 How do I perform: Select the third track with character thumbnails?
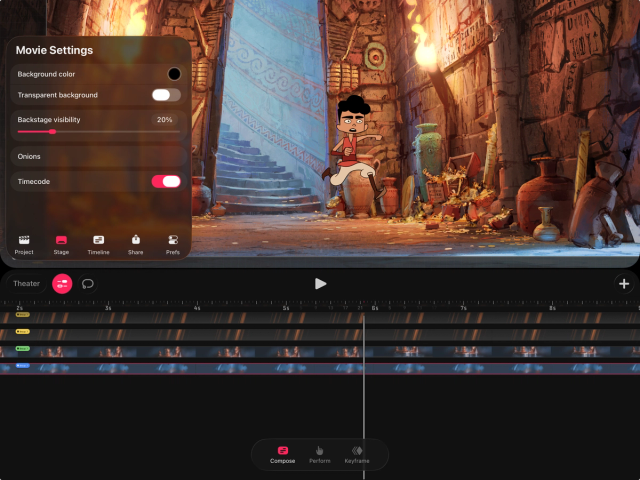click(320, 352)
